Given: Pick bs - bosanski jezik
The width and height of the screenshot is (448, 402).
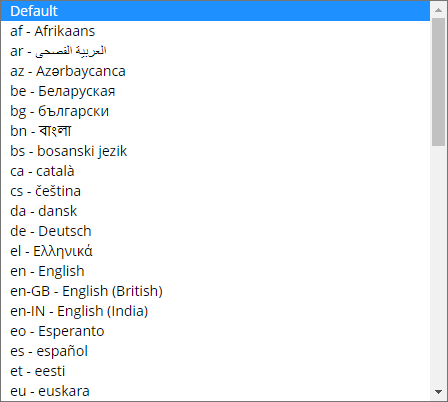Looking at the screenshot, I should (x=215, y=151).
